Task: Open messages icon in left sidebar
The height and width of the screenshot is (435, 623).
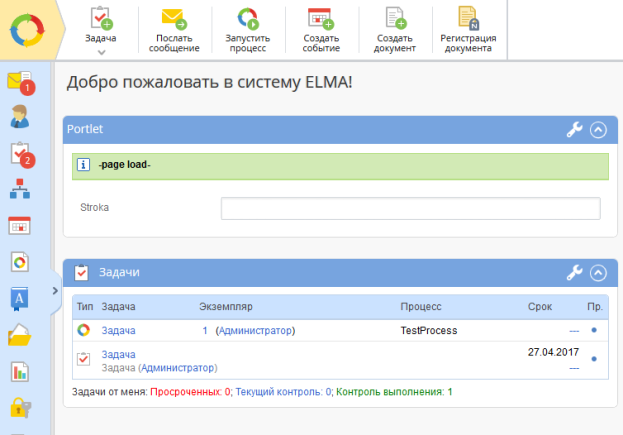Action: [x=19, y=82]
